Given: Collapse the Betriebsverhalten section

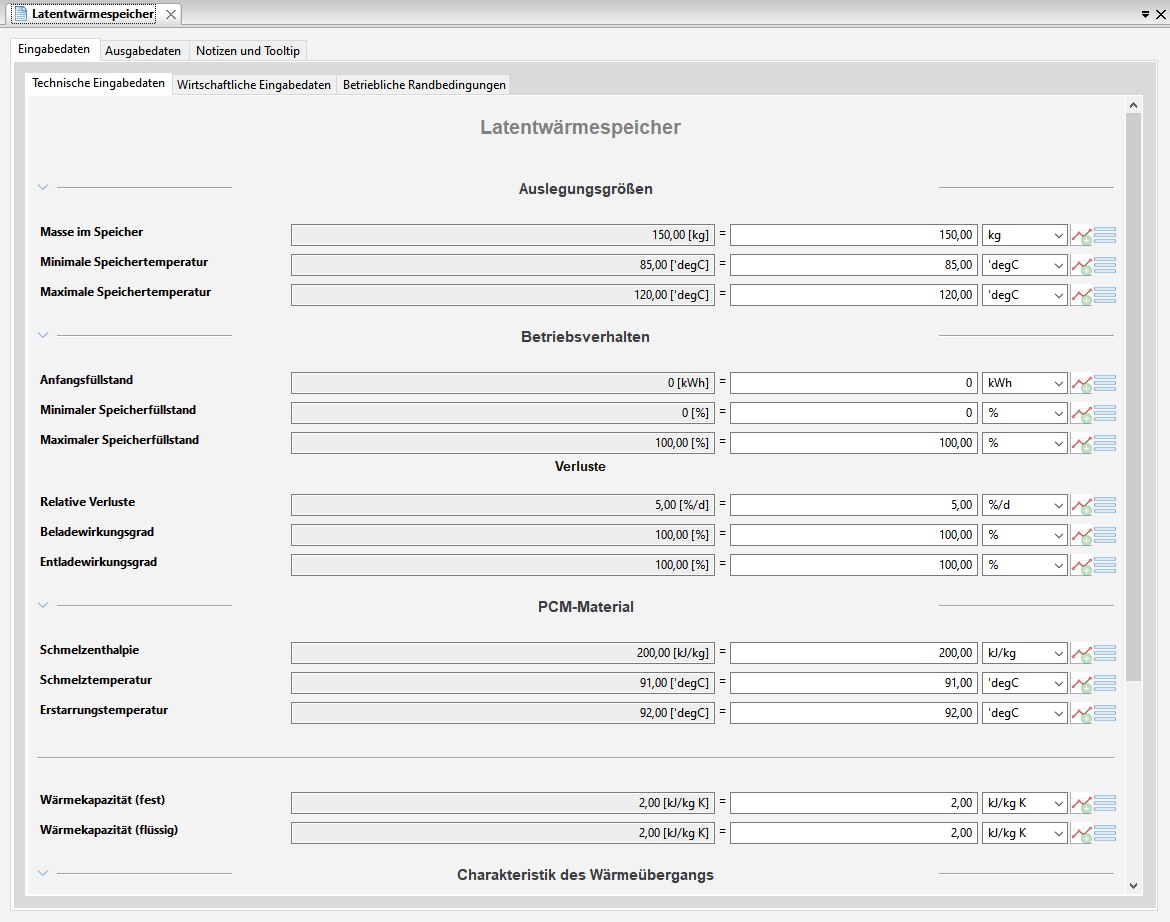Looking at the screenshot, I should pos(43,336).
